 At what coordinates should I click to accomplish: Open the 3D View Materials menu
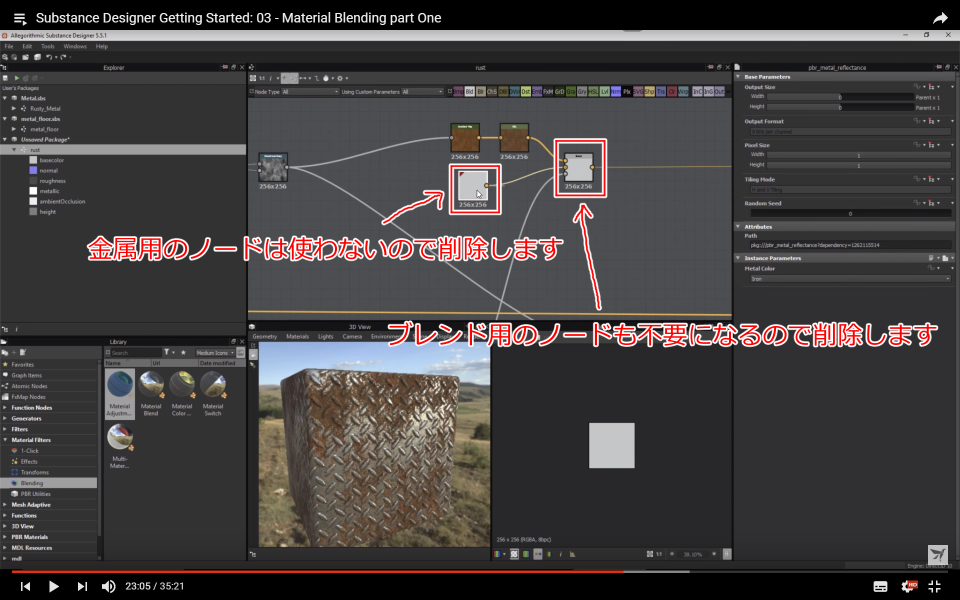298,337
